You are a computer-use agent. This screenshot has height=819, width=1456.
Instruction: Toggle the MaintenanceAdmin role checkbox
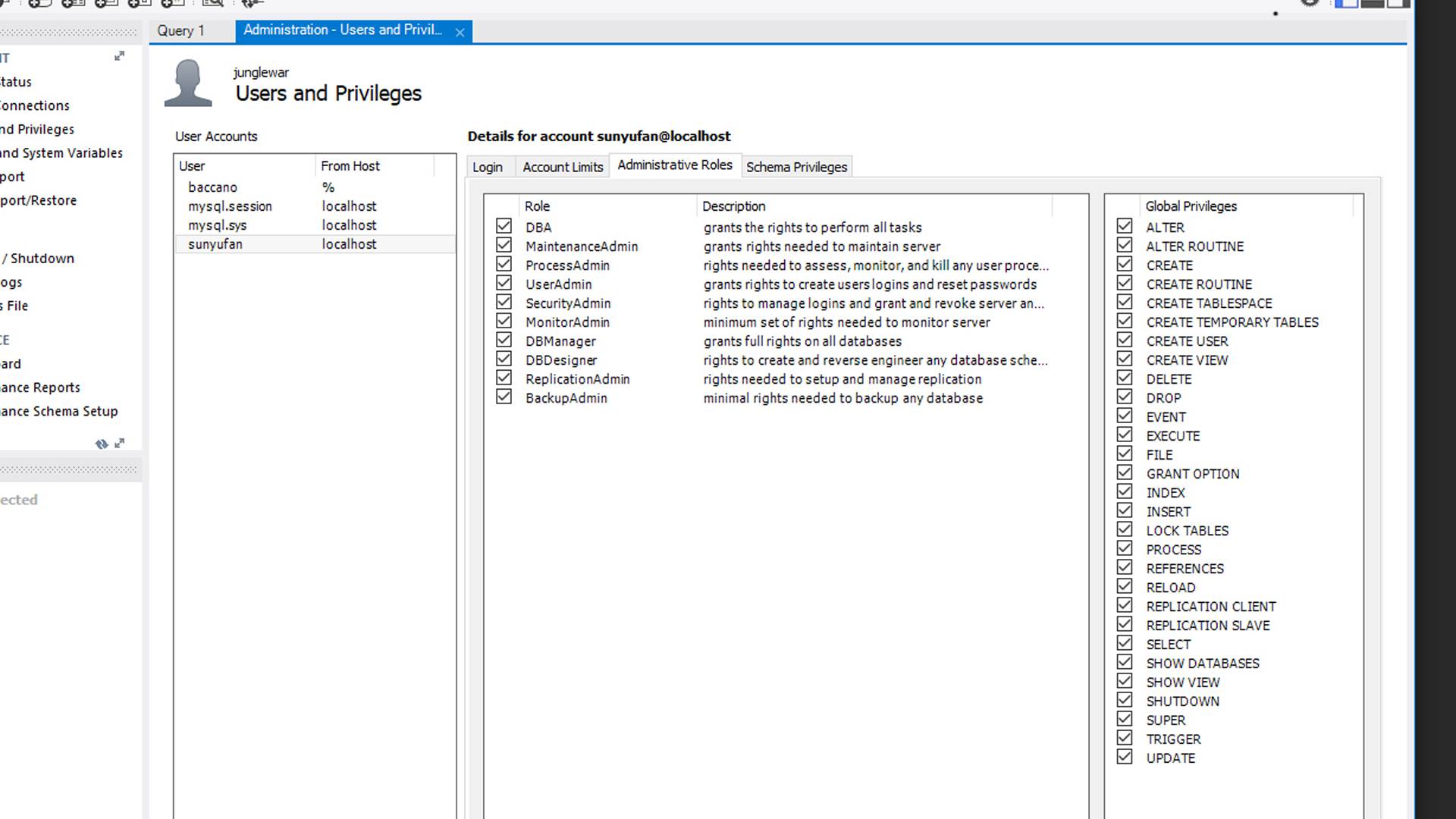pos(504,245)
